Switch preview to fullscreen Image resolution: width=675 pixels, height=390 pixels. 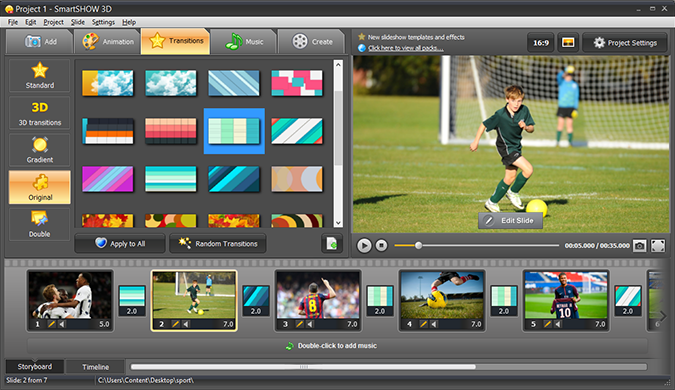click(658, 245)
